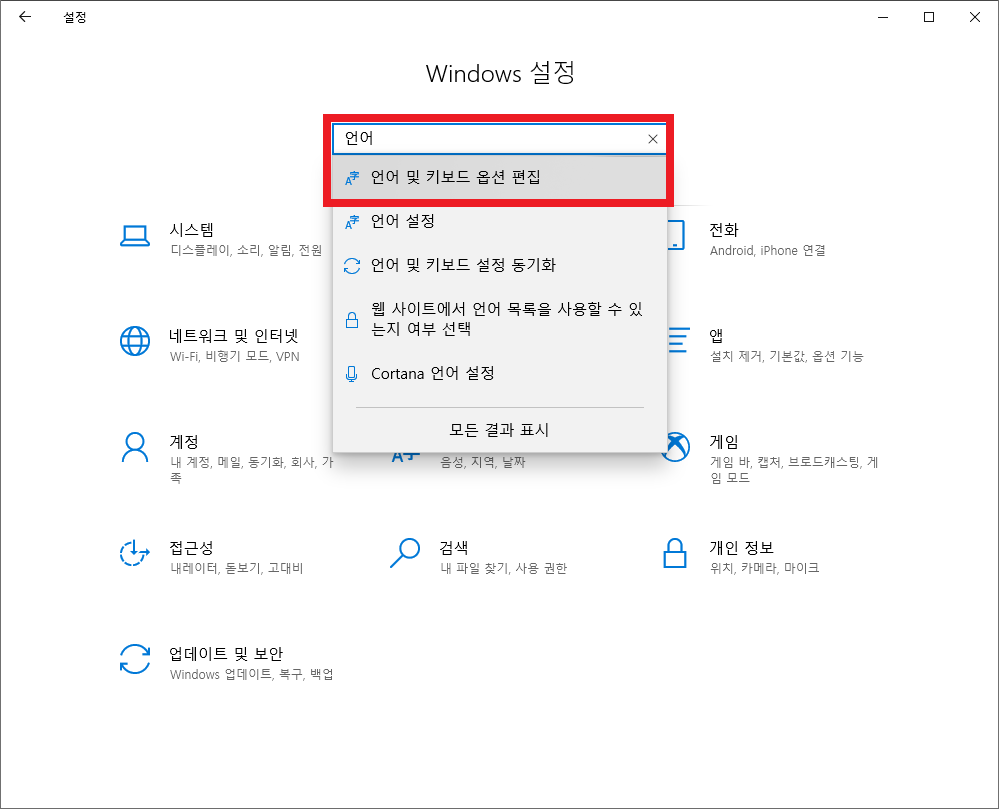This screenshot has height=809, width=999.
Task: Pick 웹 사이트에서 언어 목록 result
Action: pyautogui.click(x=500, y=319)
